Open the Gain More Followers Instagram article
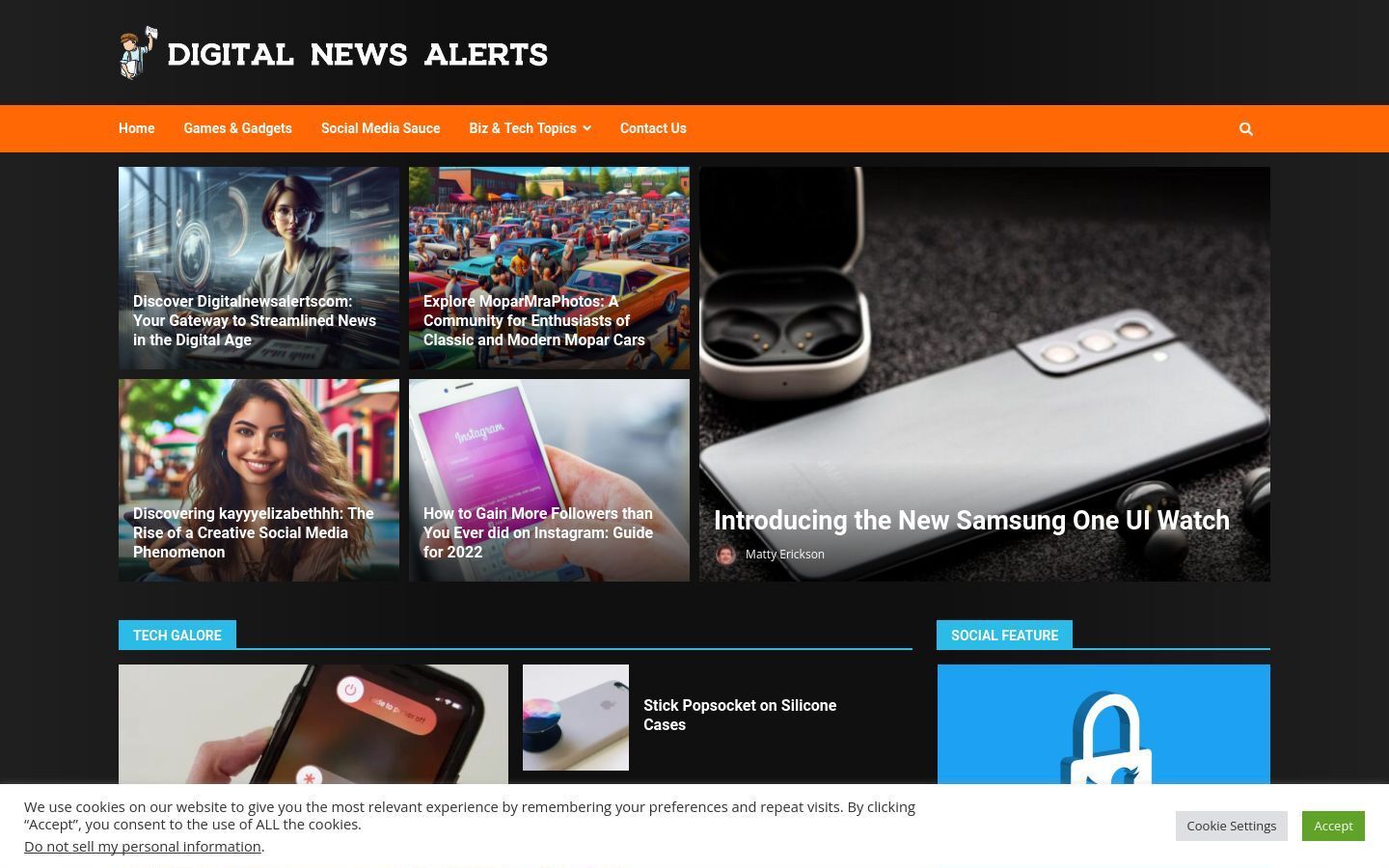 (537, 532)
